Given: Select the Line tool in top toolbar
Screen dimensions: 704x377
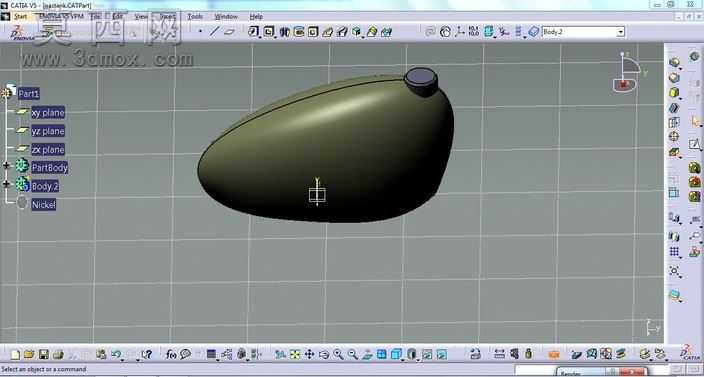Looking at the screenshot, I should 215,31.
